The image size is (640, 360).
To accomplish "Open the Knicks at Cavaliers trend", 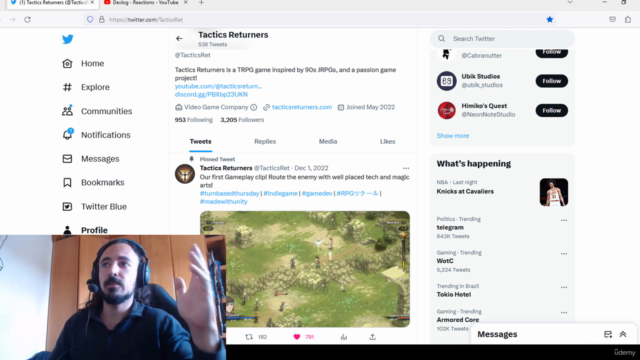I will point(465,191).
